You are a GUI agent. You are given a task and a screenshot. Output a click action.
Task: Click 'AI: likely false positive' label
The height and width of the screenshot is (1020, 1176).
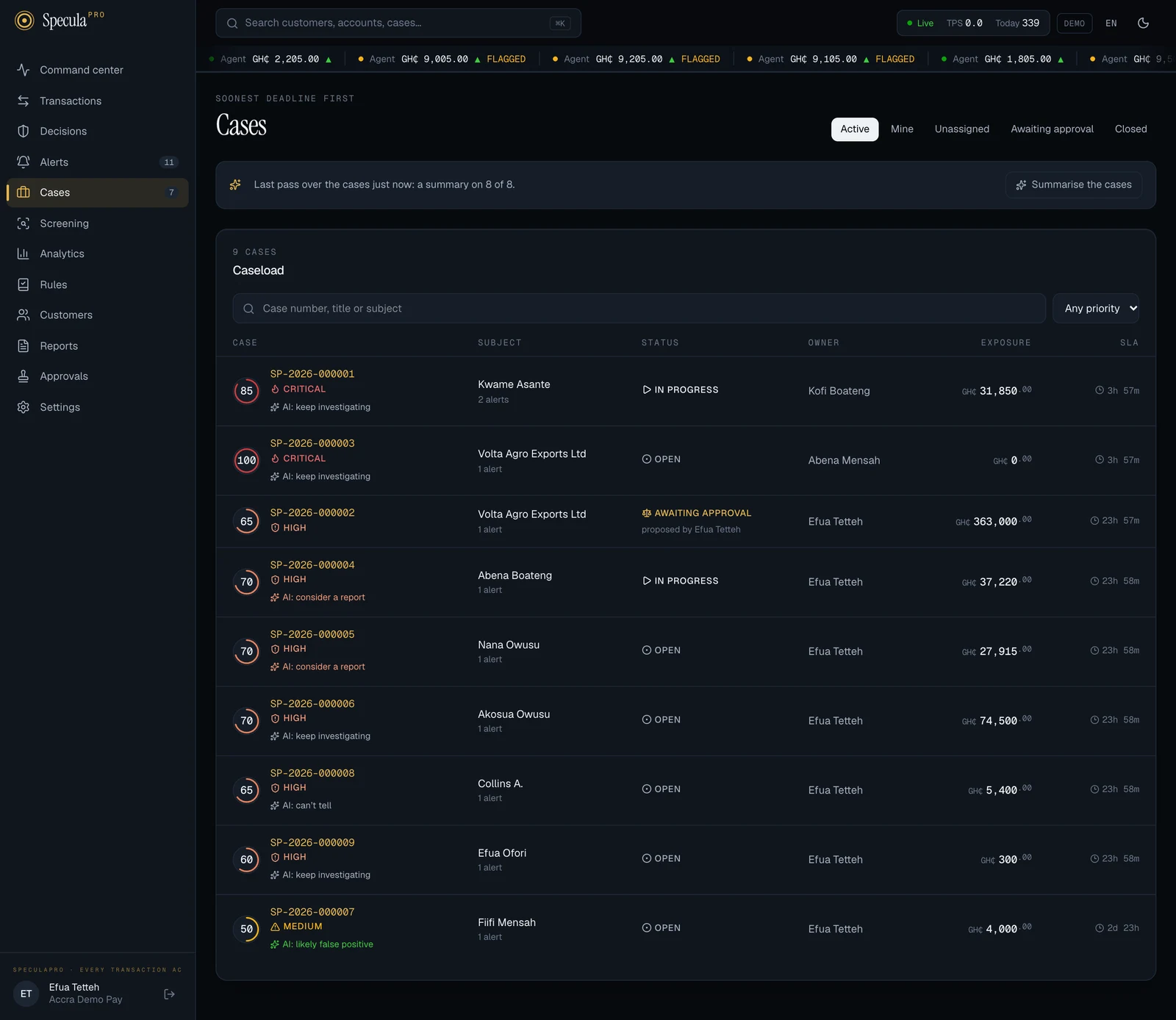(321, 944)
